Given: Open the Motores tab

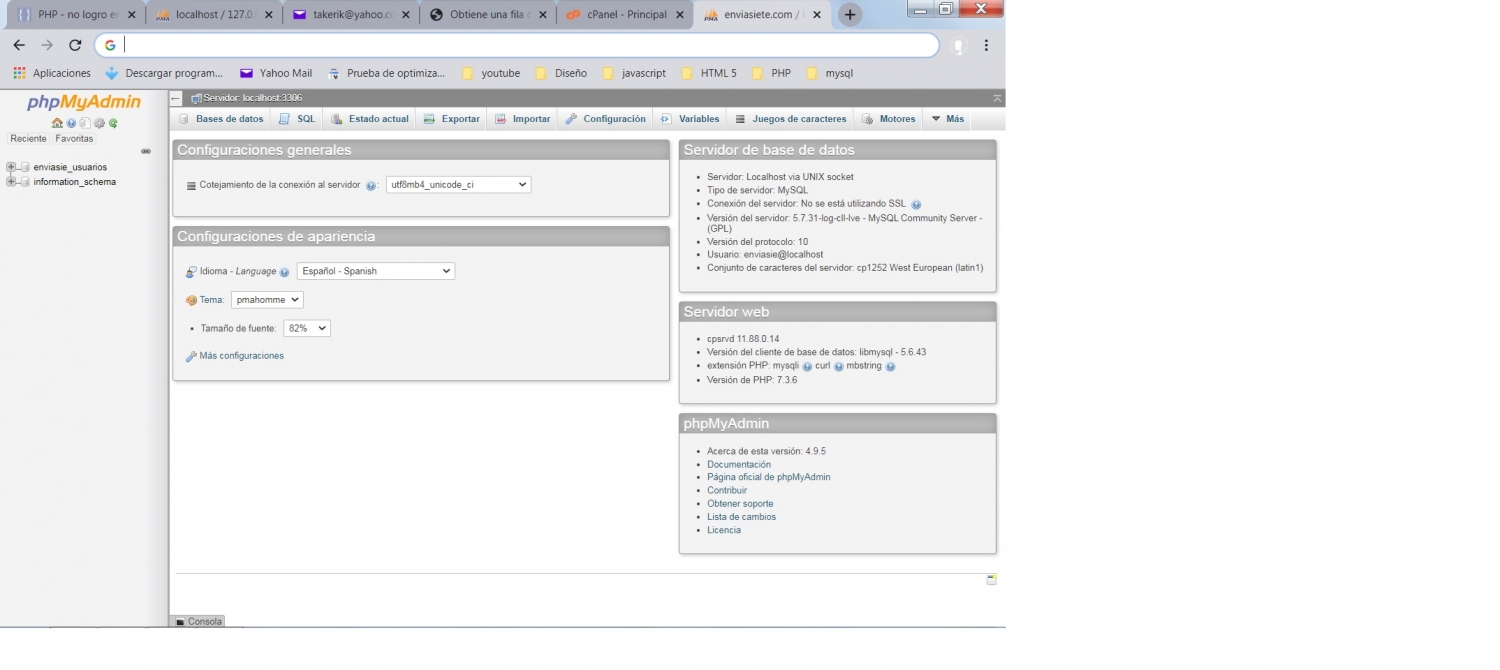Looking at the screenshot, I should point(889,119).
